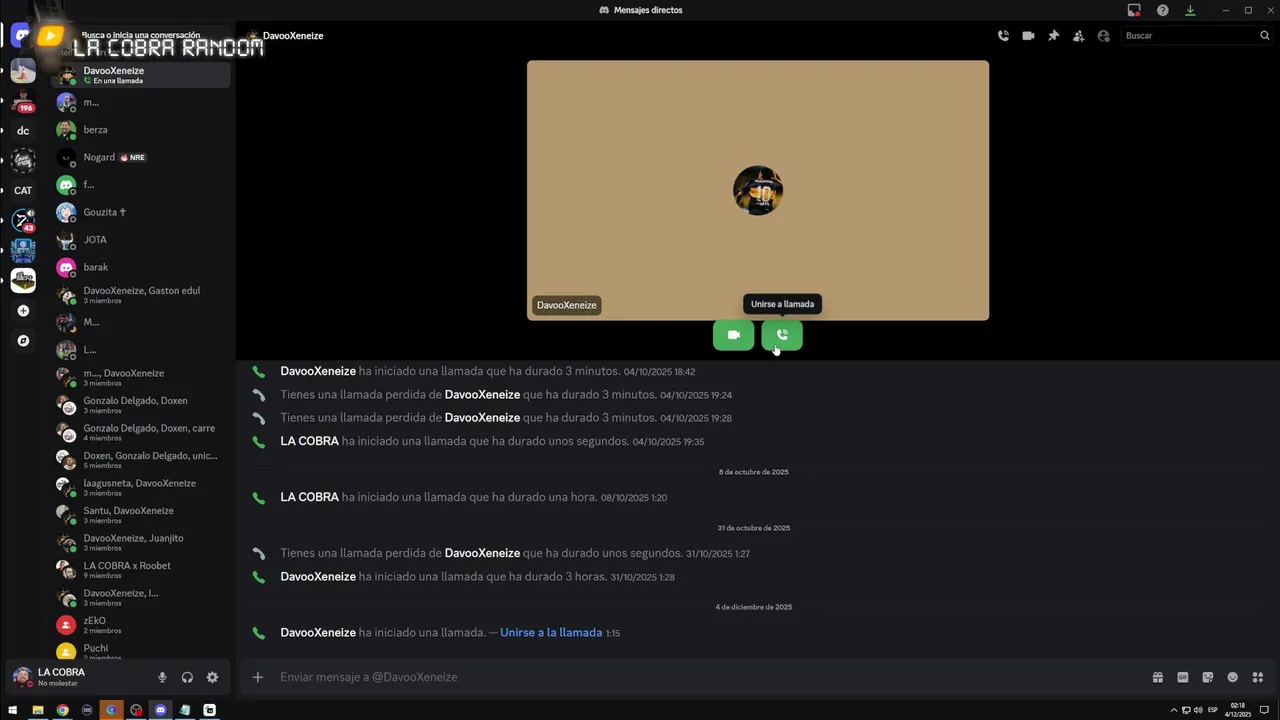Open the emoji picker
Screen dimensions: 1280x720
1232,677
